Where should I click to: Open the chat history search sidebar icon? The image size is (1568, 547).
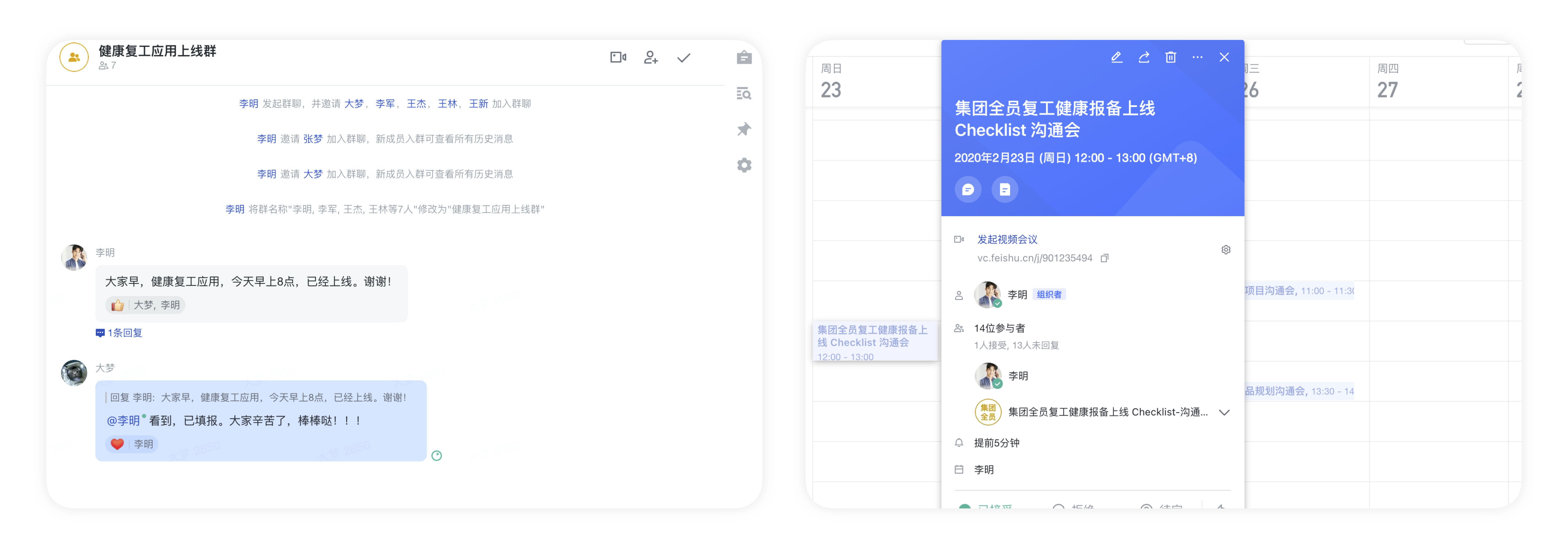pyautogui.click(x=744, y=93)
